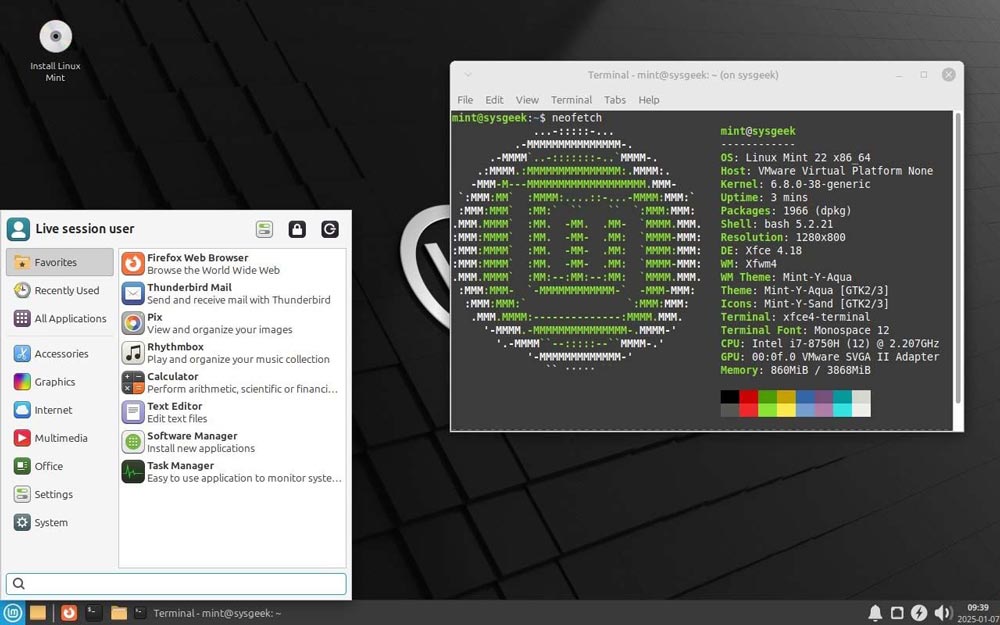Open the settings manager icon in menu header
Image resolution: width=1000 pixels, height=625 pixels.
point(264,230)
